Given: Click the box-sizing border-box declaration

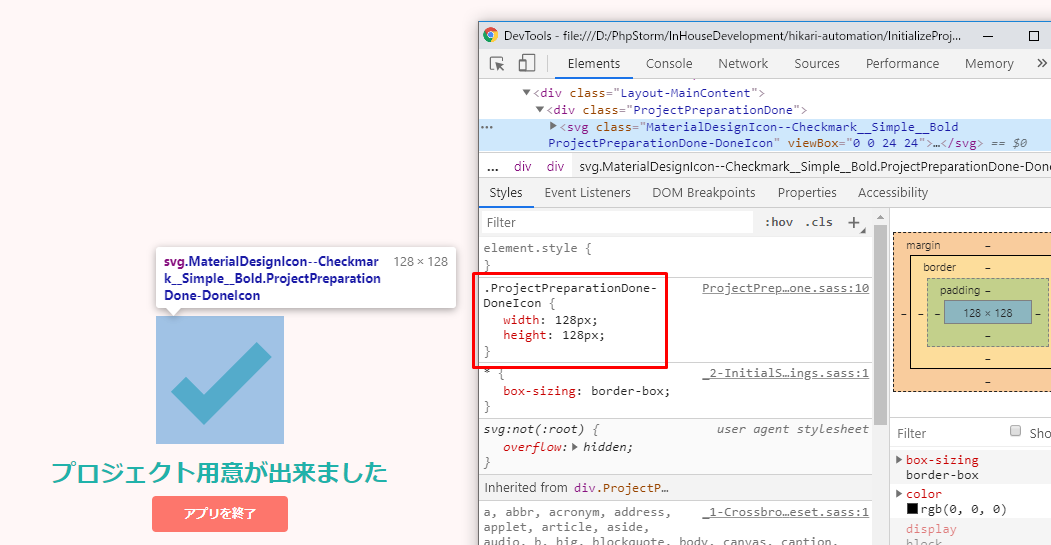Looking at the screenshot, I should point(586,391).
